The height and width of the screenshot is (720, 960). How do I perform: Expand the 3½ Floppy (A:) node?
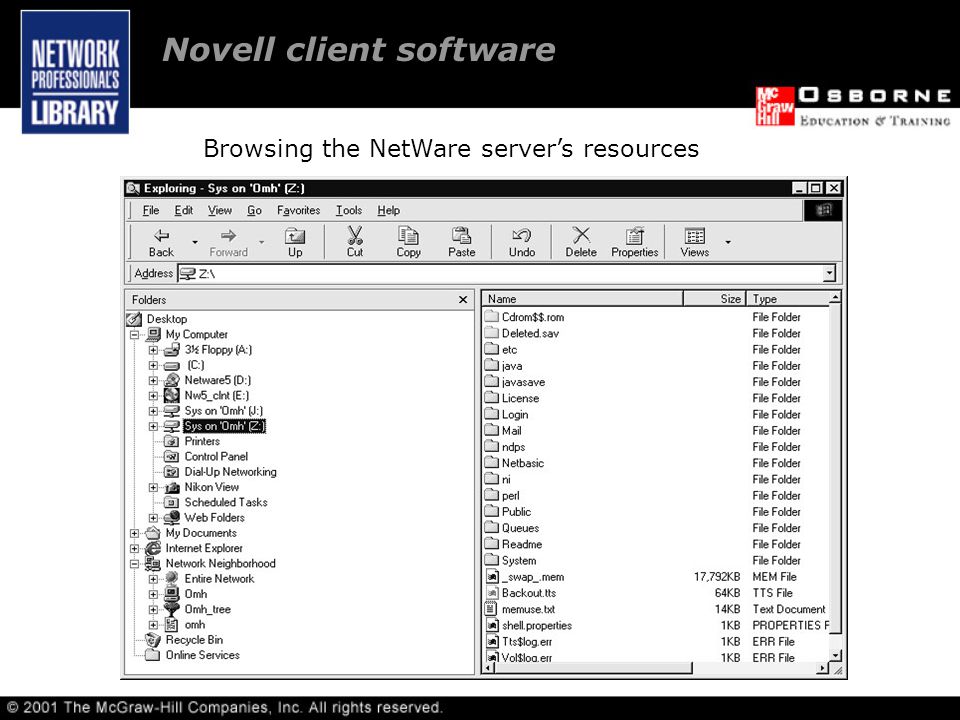(153, 350)
